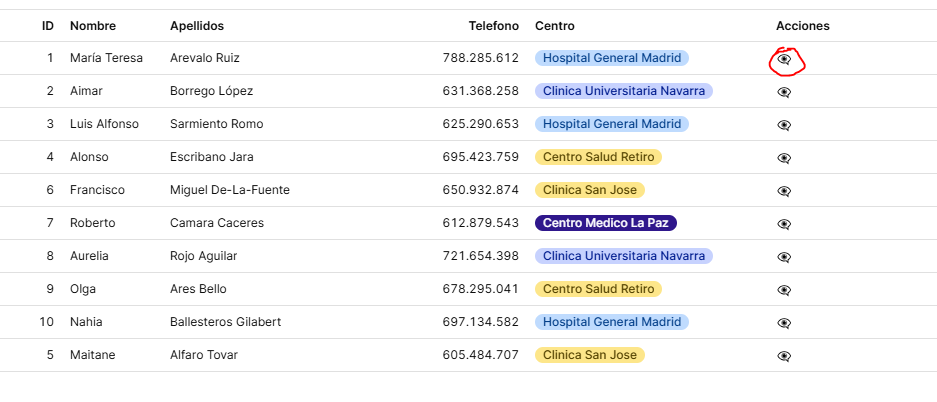Click eye icon in Alonso row

(785, 158)
